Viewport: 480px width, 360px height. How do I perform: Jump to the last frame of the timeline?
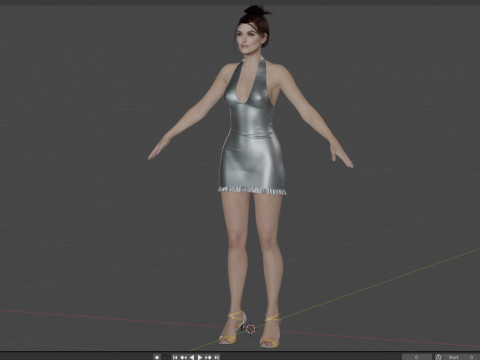[216, 357]
